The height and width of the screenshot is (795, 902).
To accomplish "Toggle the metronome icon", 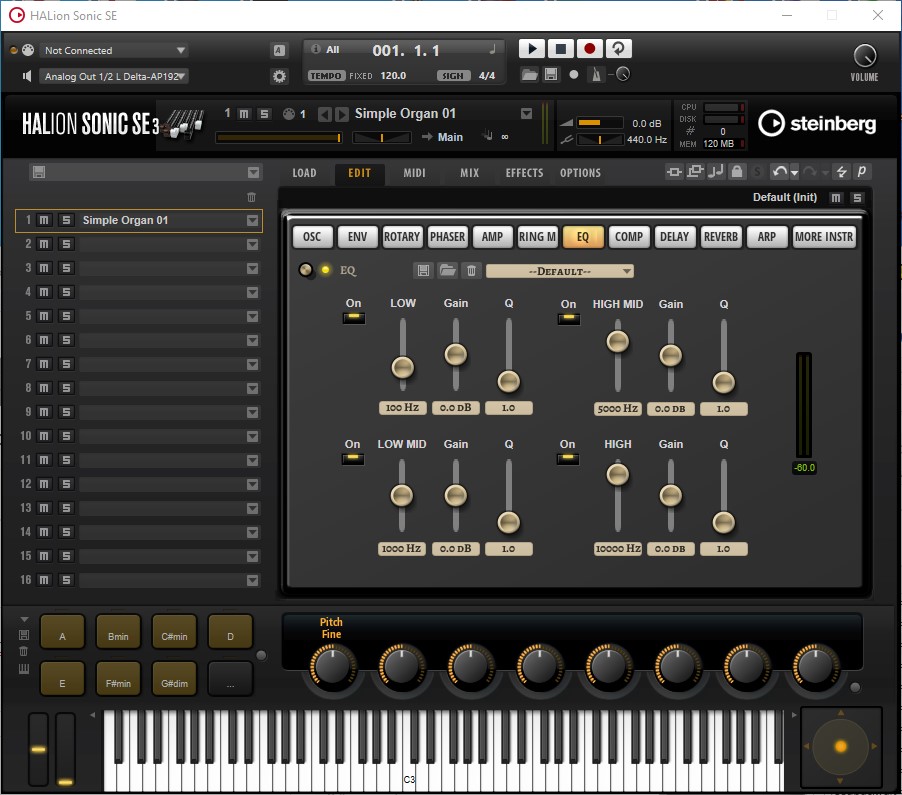I will 597,75.
